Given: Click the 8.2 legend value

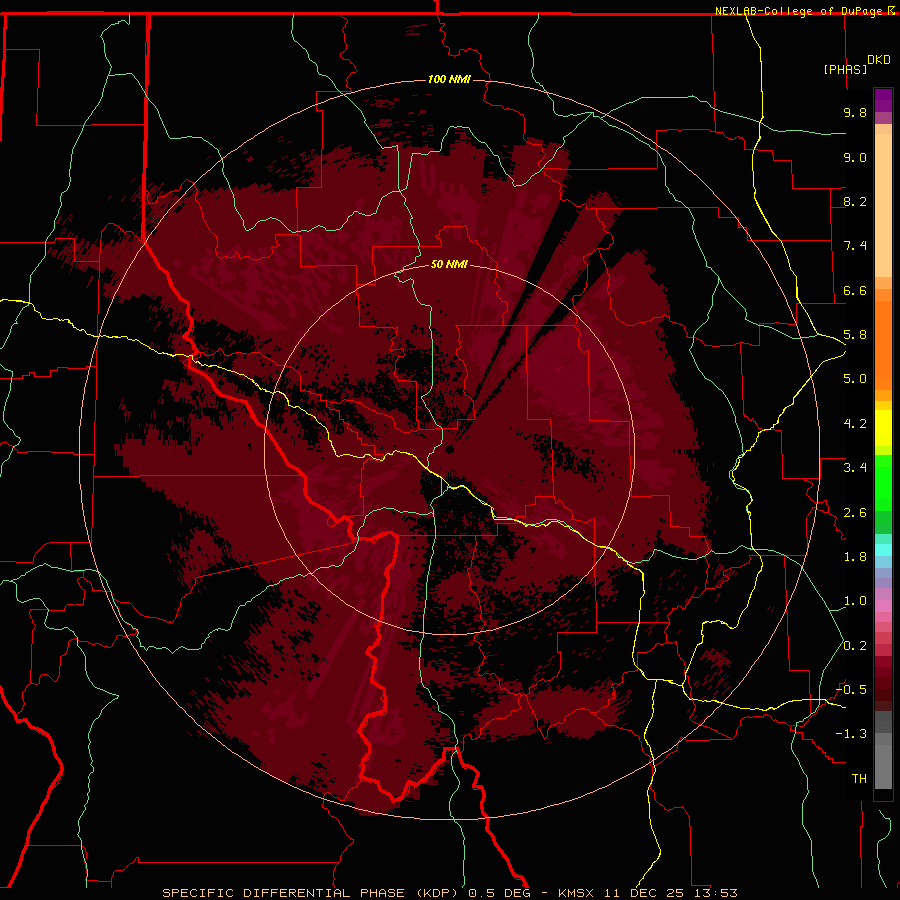Looking at the screenshot, I should click(x=855, y=201).
